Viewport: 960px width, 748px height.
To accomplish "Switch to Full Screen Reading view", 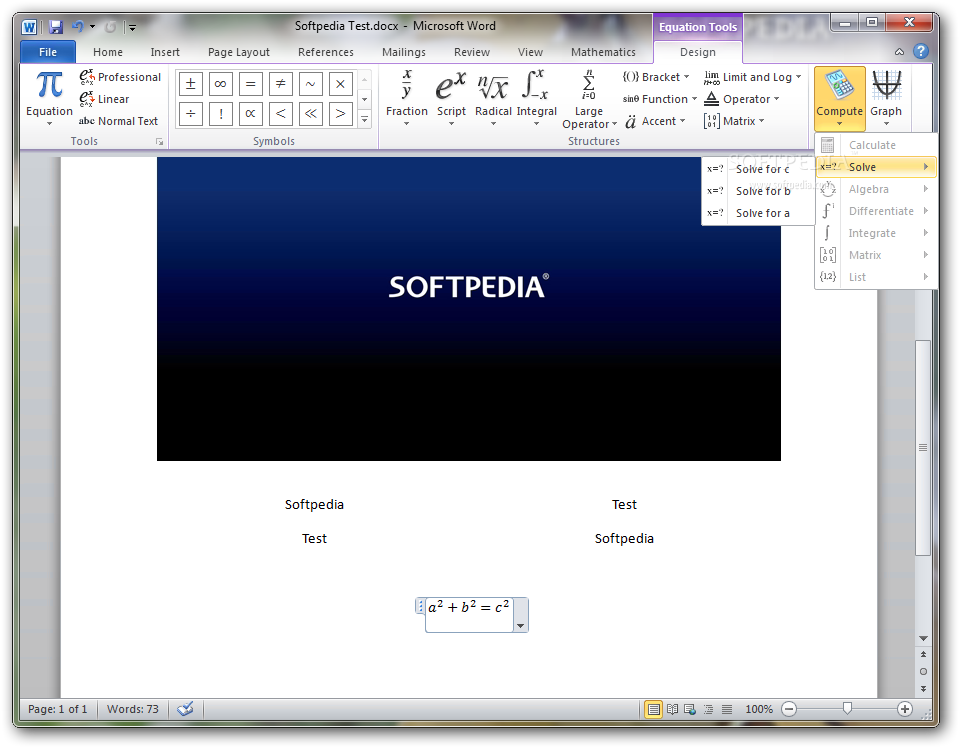I will click(x=672, y=709).
